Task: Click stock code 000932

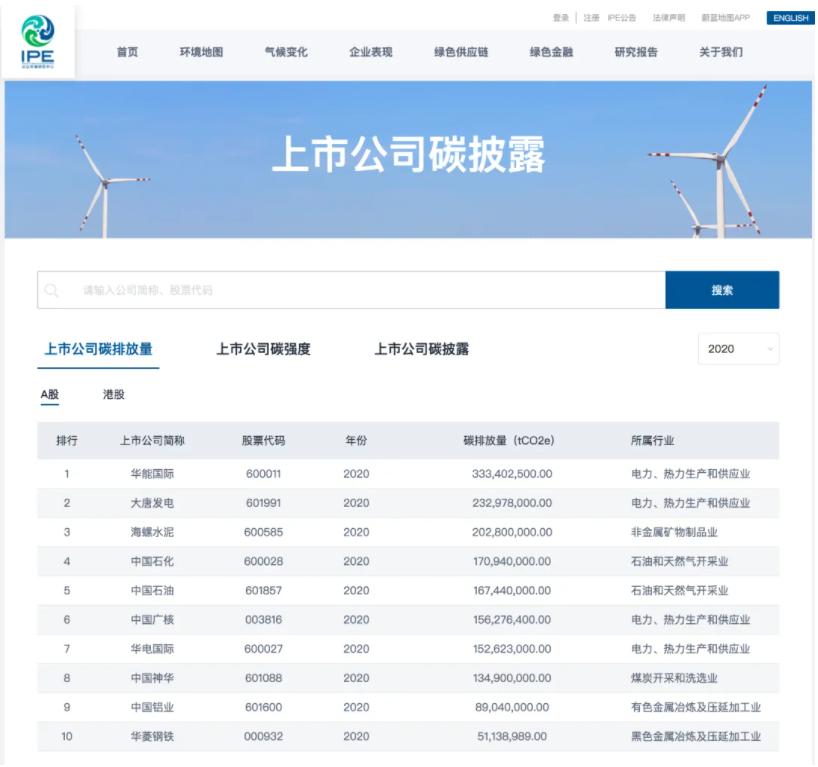Action: click(x=263, y=737)
